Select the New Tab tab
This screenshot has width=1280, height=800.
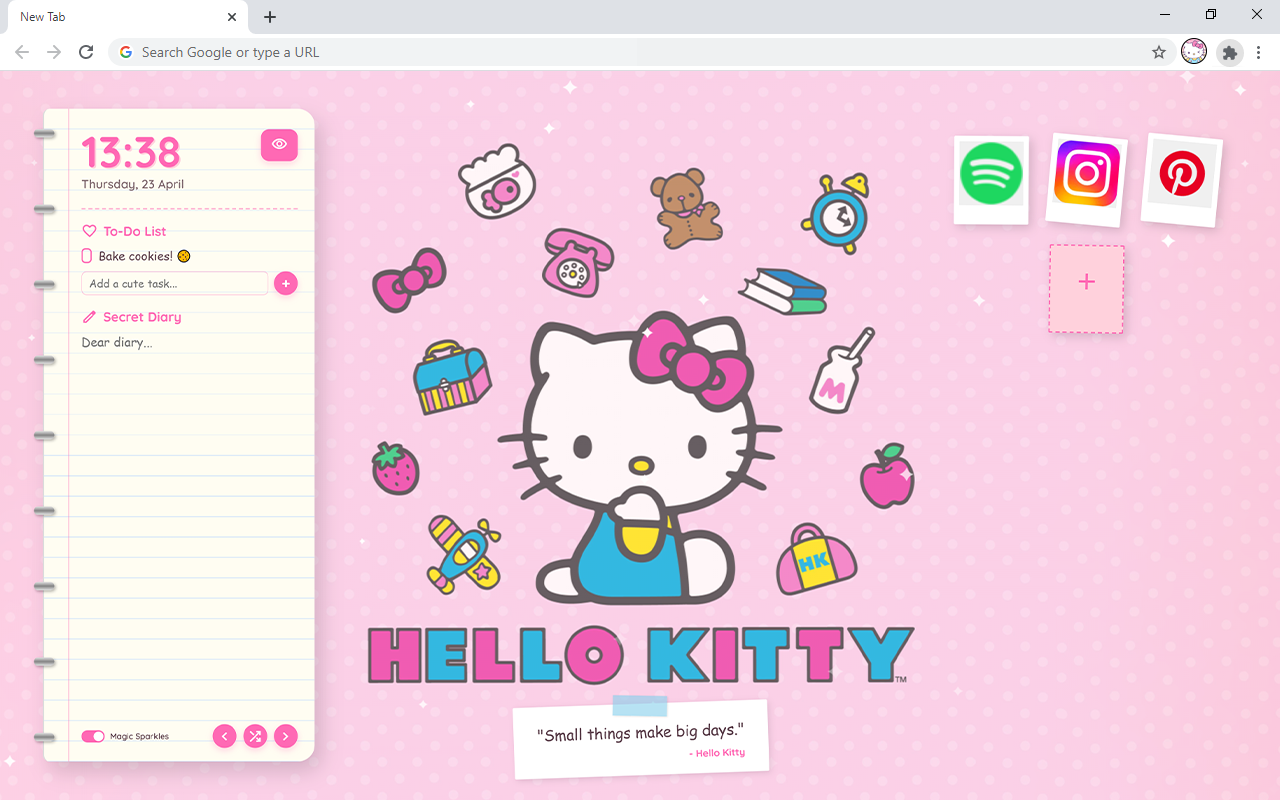coord(120,17)
